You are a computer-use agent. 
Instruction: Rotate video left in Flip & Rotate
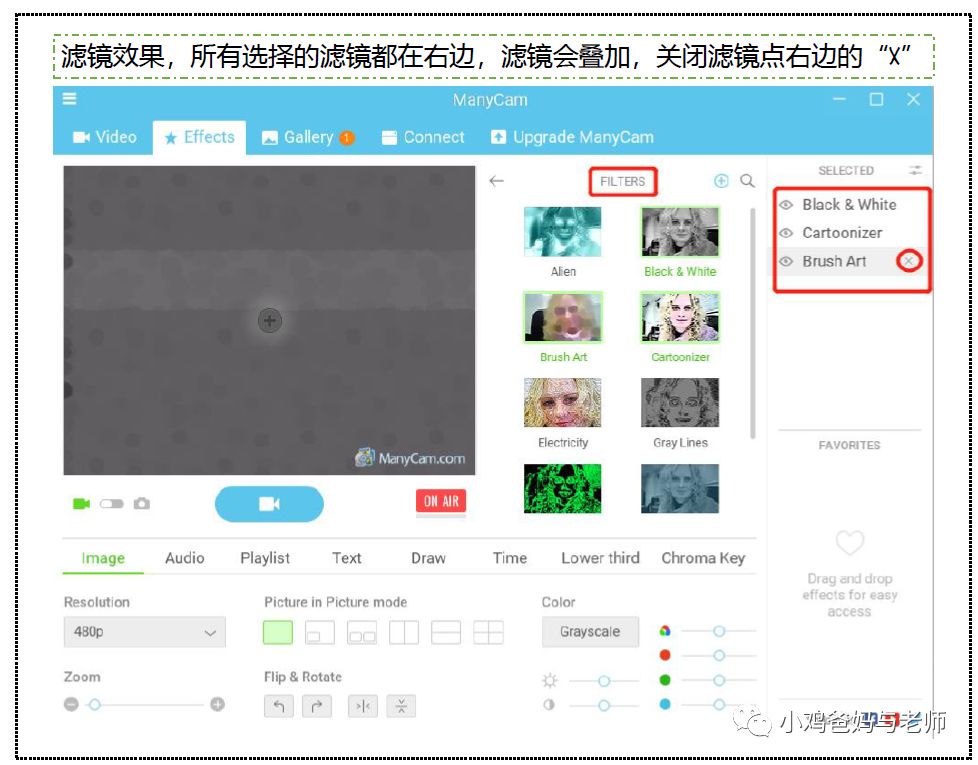click(x=280, y=705)
